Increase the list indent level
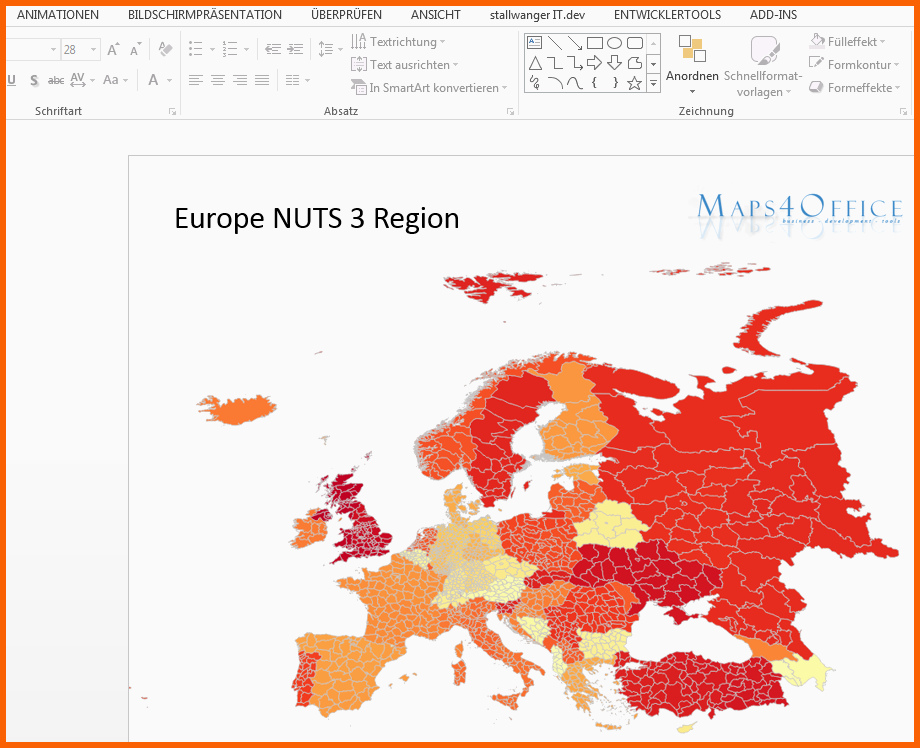920x748 pixels. coord(294,49)
